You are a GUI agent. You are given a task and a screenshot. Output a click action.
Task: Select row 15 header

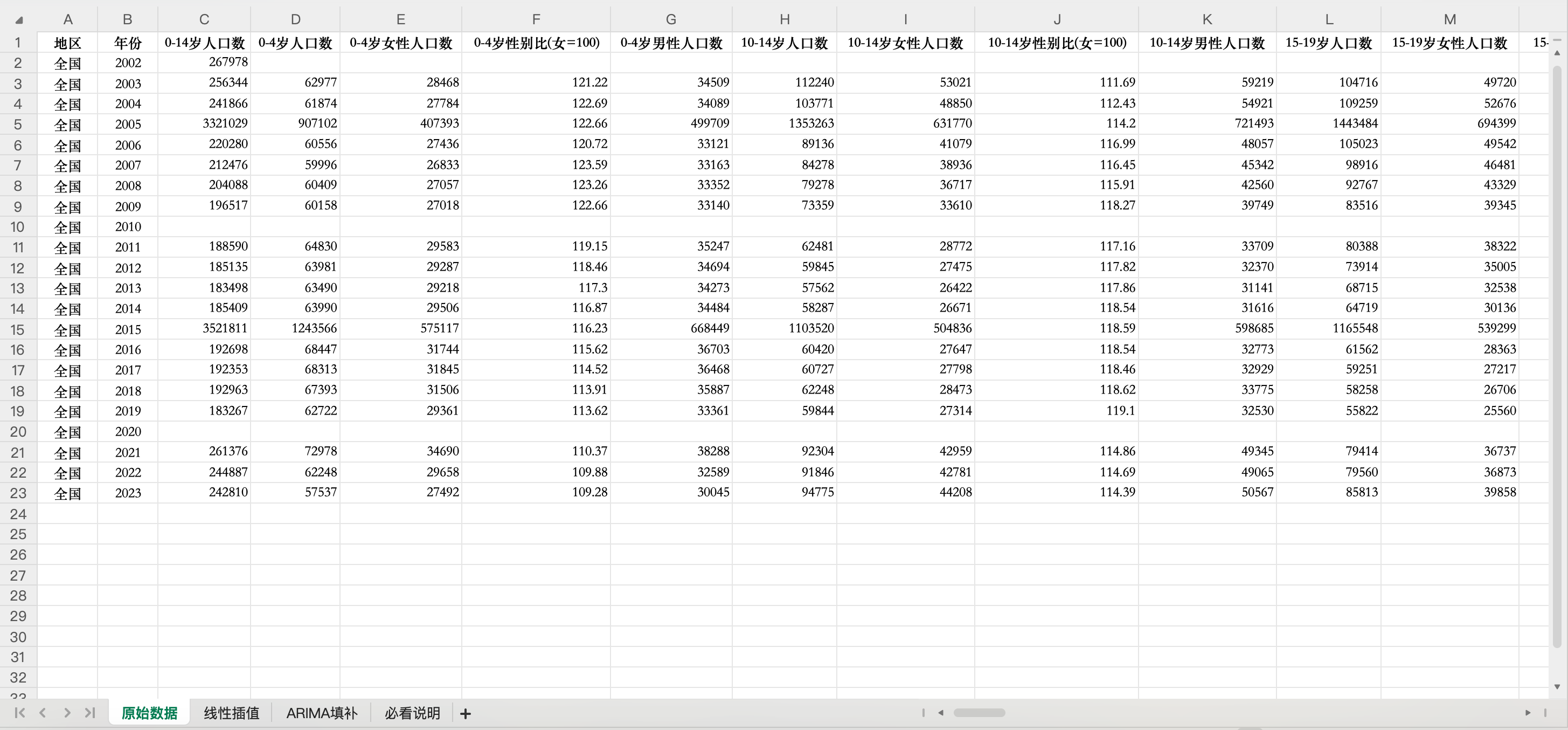click(x=18, y=329)
